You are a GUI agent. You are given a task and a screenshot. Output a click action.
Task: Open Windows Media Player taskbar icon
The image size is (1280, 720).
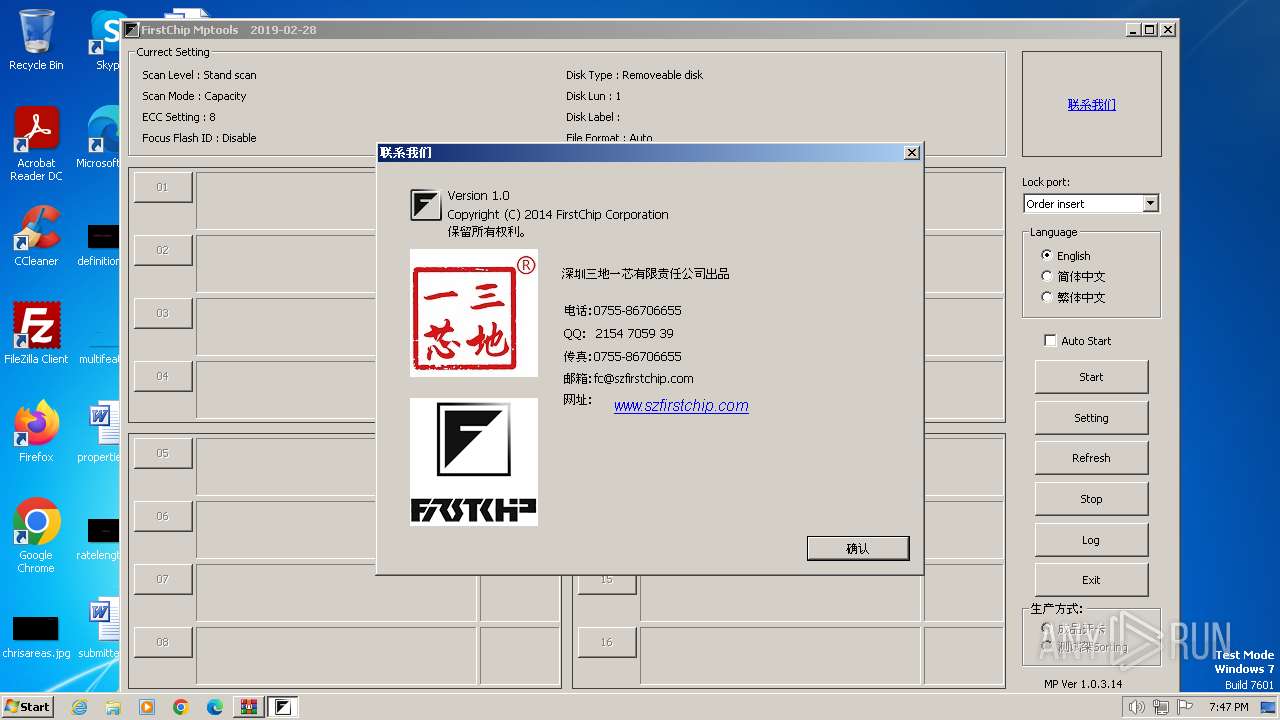click(147, 707)
